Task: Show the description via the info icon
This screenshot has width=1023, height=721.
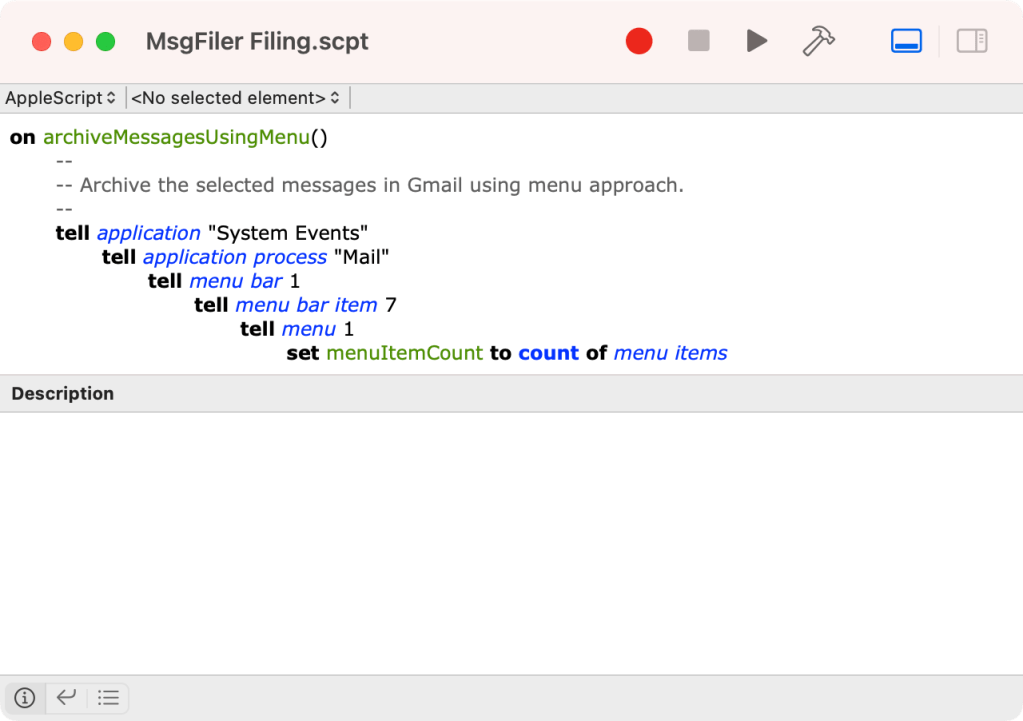Action: 25,698
